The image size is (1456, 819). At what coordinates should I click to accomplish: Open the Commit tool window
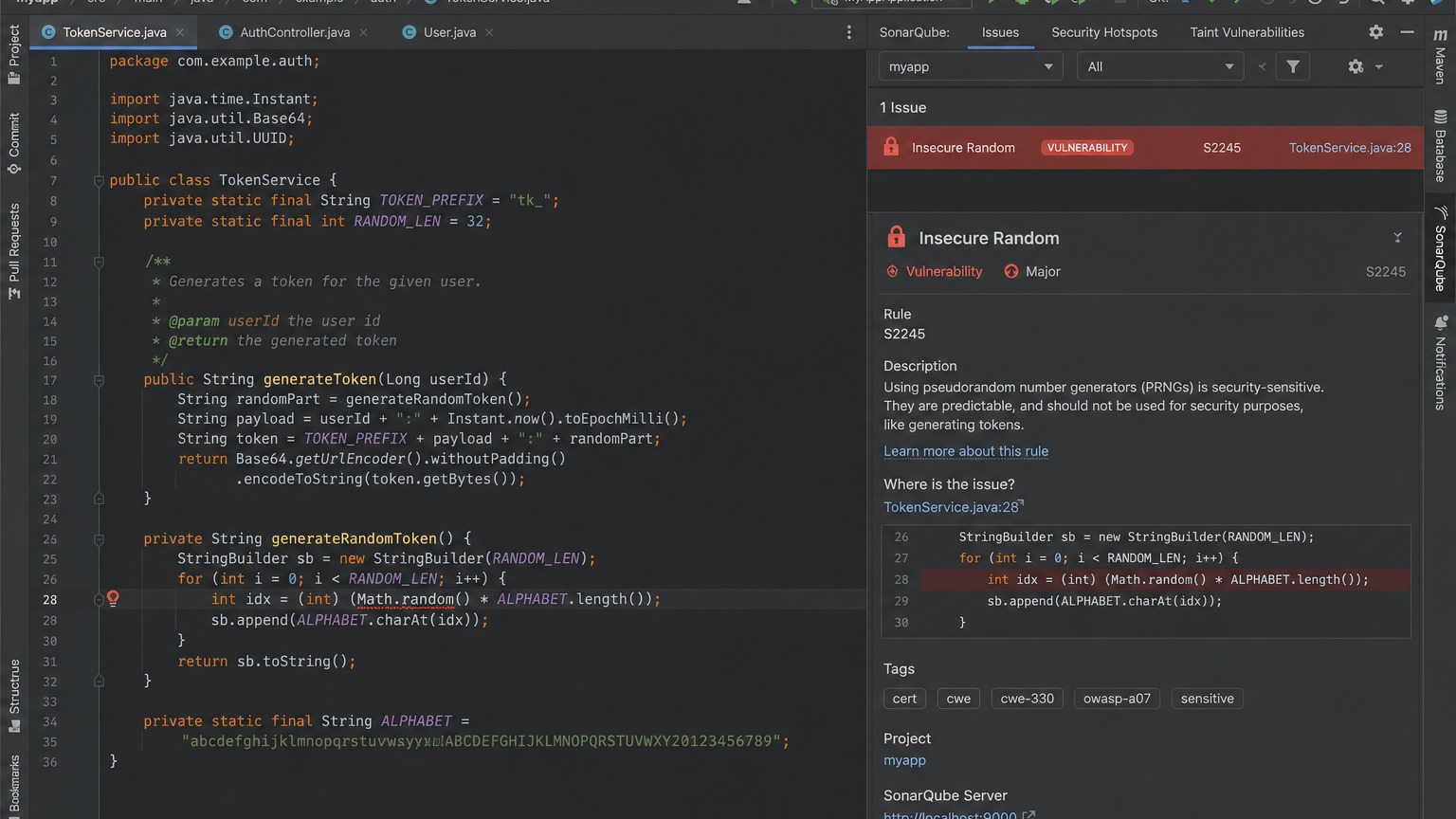(13, 143)
